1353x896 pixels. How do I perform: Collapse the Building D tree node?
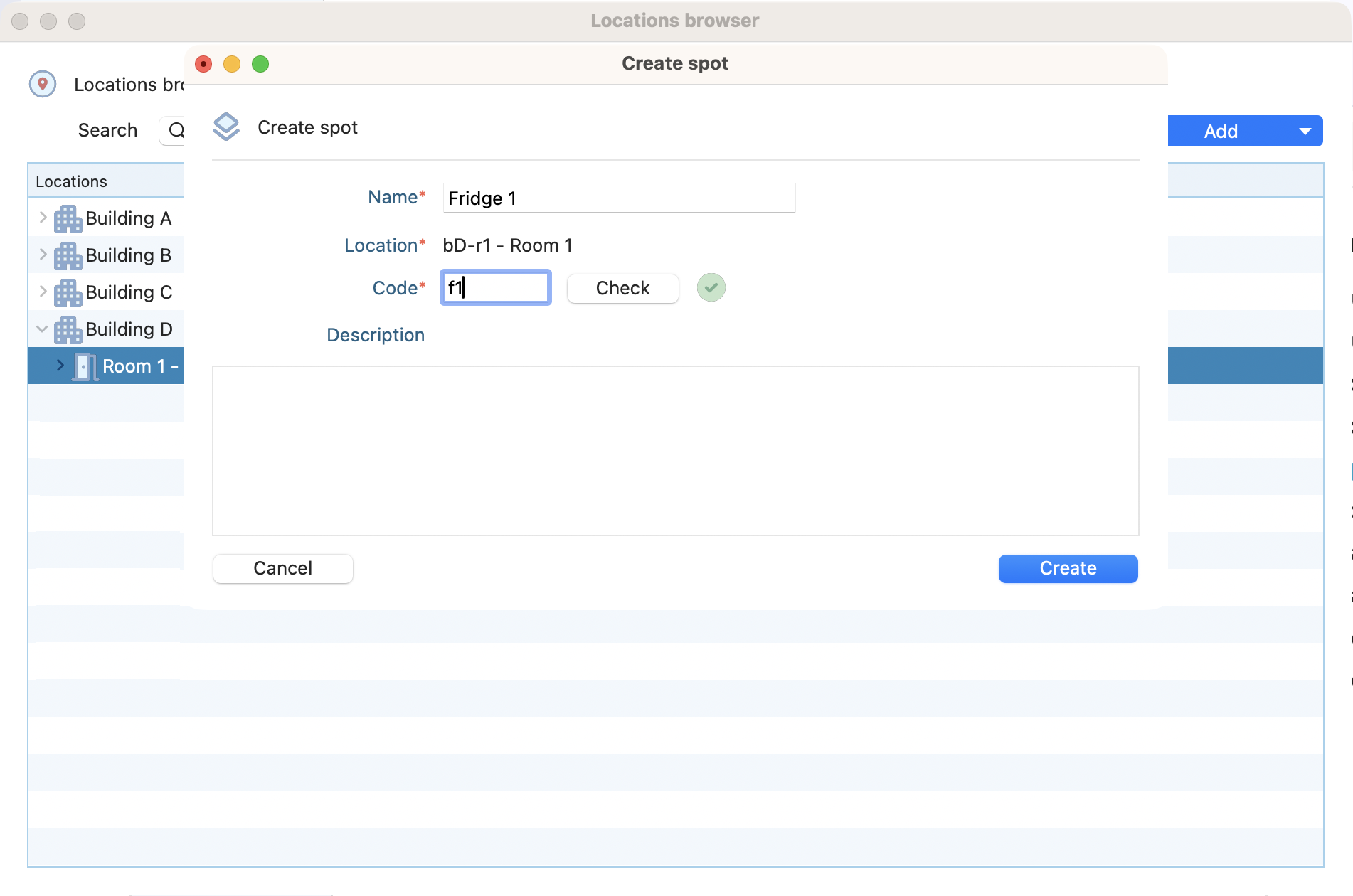42,329
